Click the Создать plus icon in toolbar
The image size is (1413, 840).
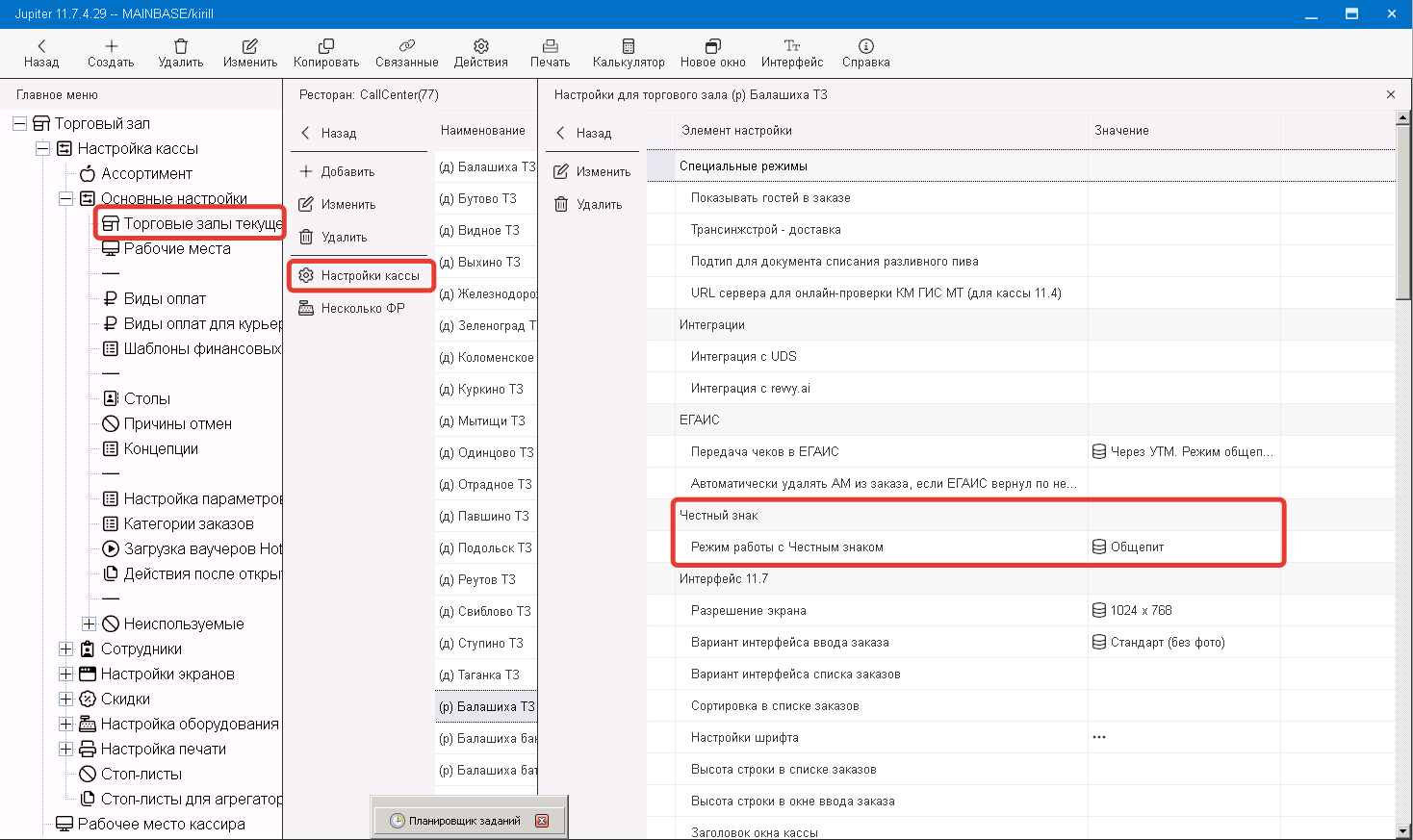click(112, 45)
